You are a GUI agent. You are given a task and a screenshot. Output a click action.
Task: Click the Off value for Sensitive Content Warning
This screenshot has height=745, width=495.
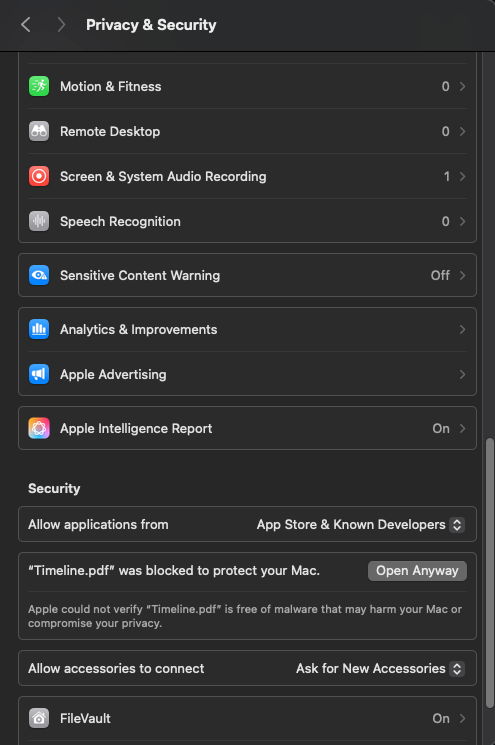tap(440, 276)
